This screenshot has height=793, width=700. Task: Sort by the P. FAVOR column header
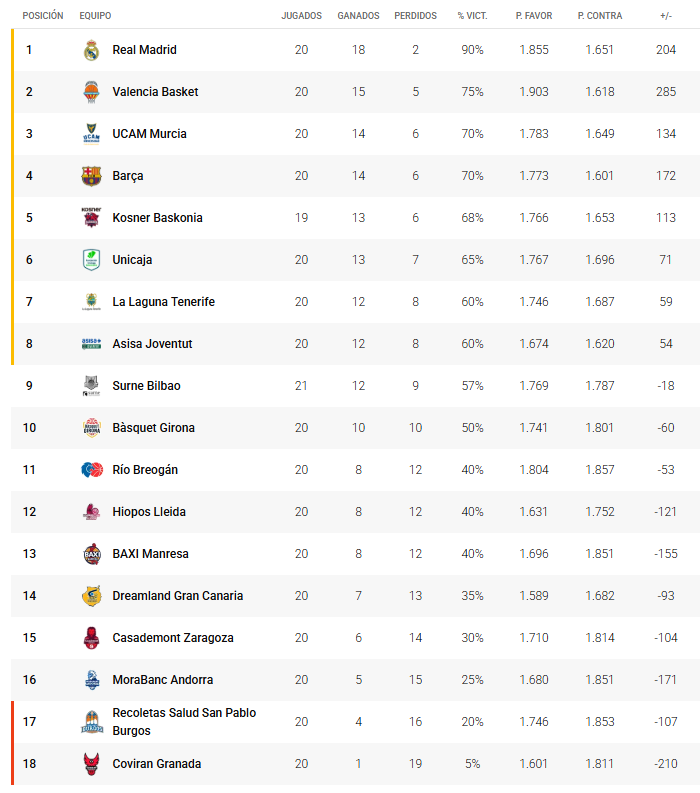[x=534, y=16]
